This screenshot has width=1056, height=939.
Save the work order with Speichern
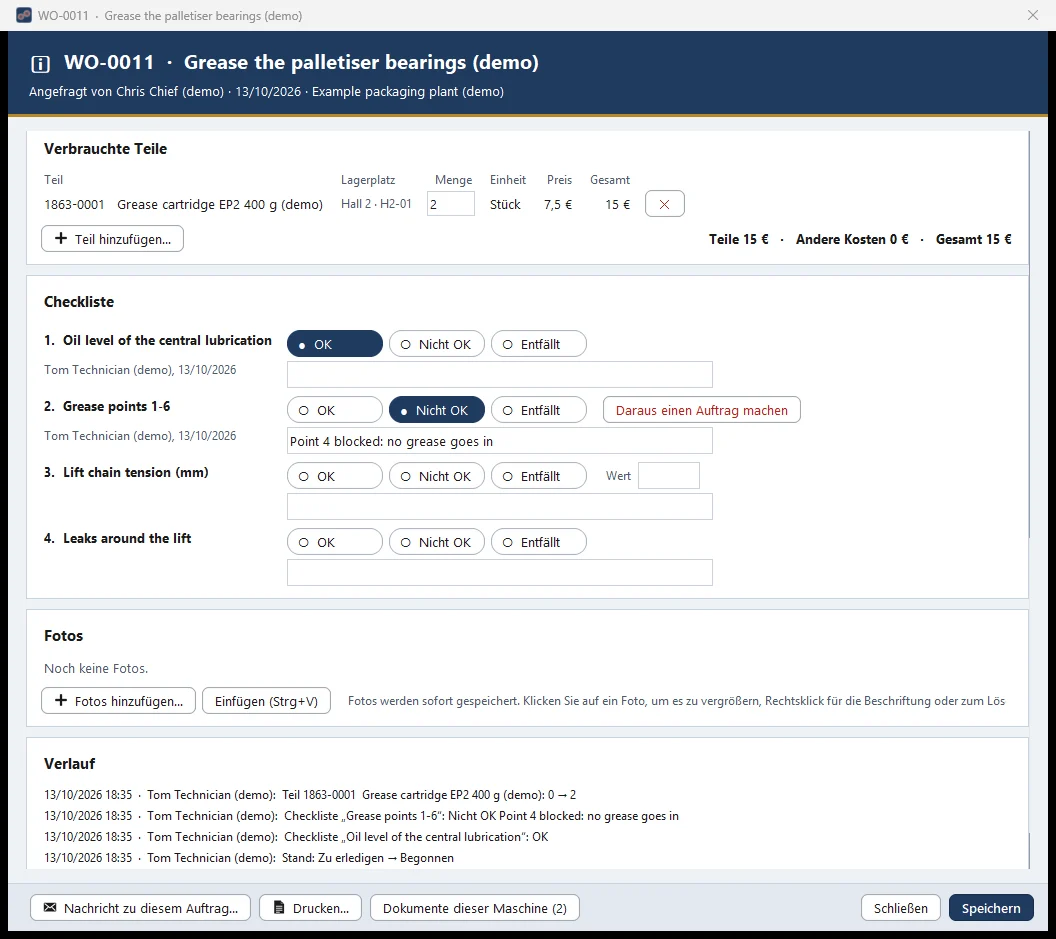[991, 907]
